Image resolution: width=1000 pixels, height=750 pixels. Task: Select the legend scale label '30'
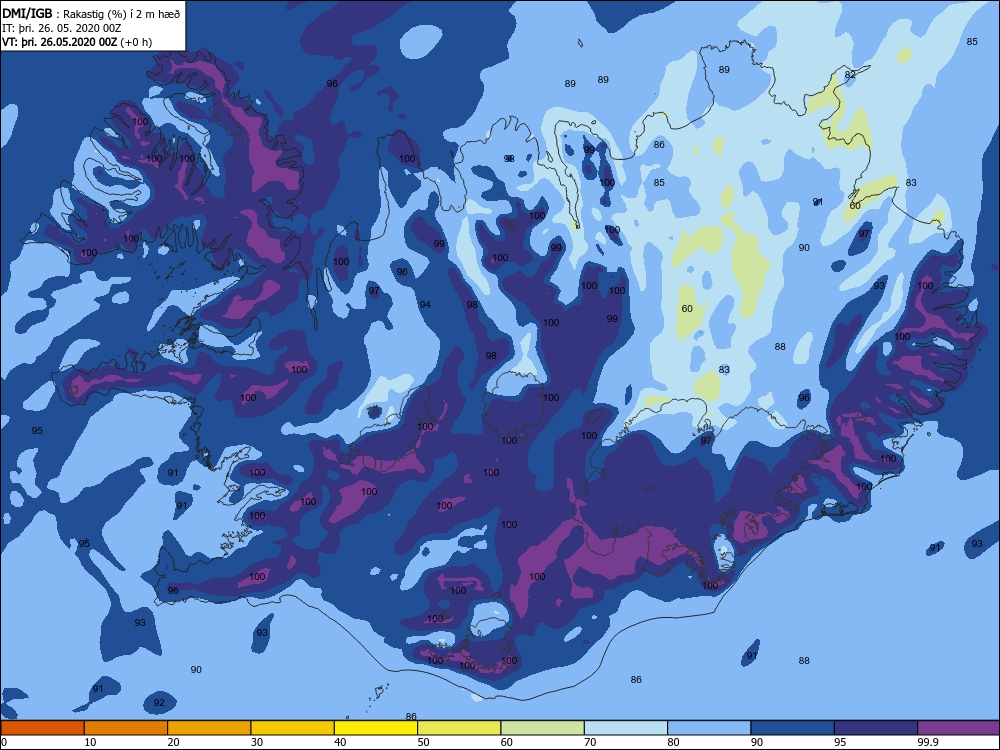click(x=257, y=742)
